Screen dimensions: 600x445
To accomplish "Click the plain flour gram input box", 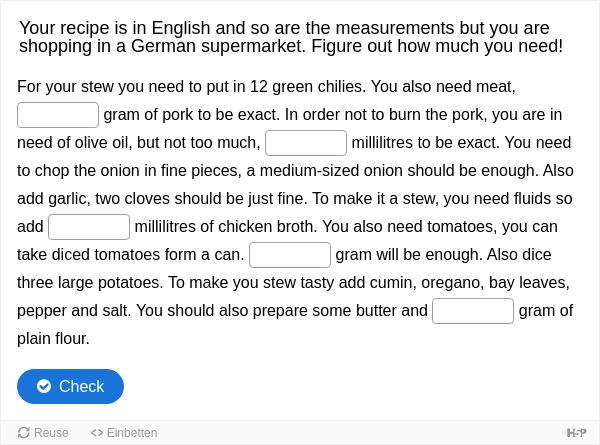I will [x=473, y=311].
